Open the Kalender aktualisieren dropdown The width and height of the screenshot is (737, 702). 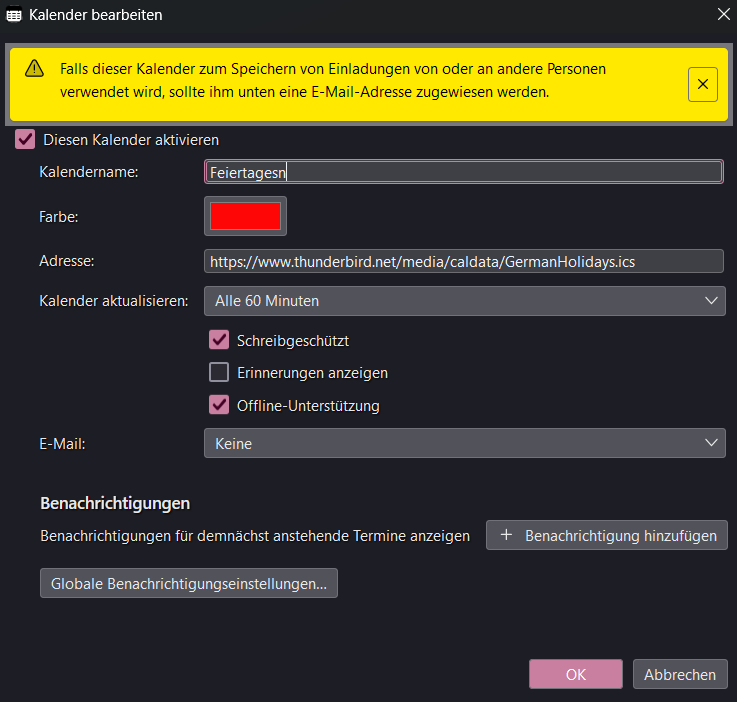[464, 300]
